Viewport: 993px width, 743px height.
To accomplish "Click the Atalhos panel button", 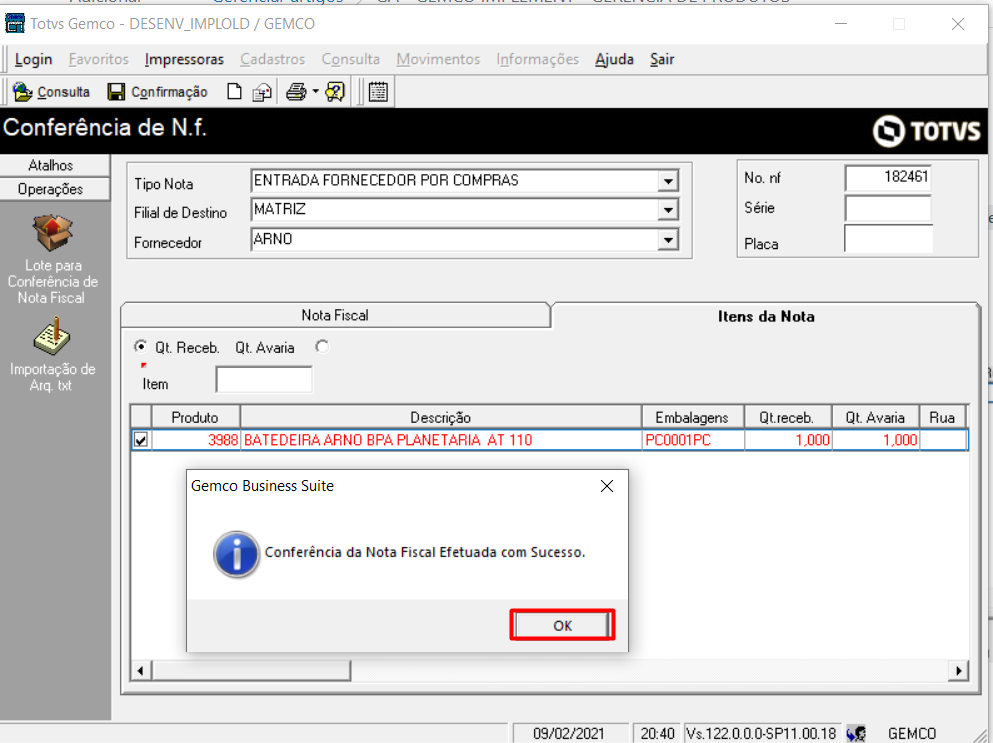I will [55, 165].
